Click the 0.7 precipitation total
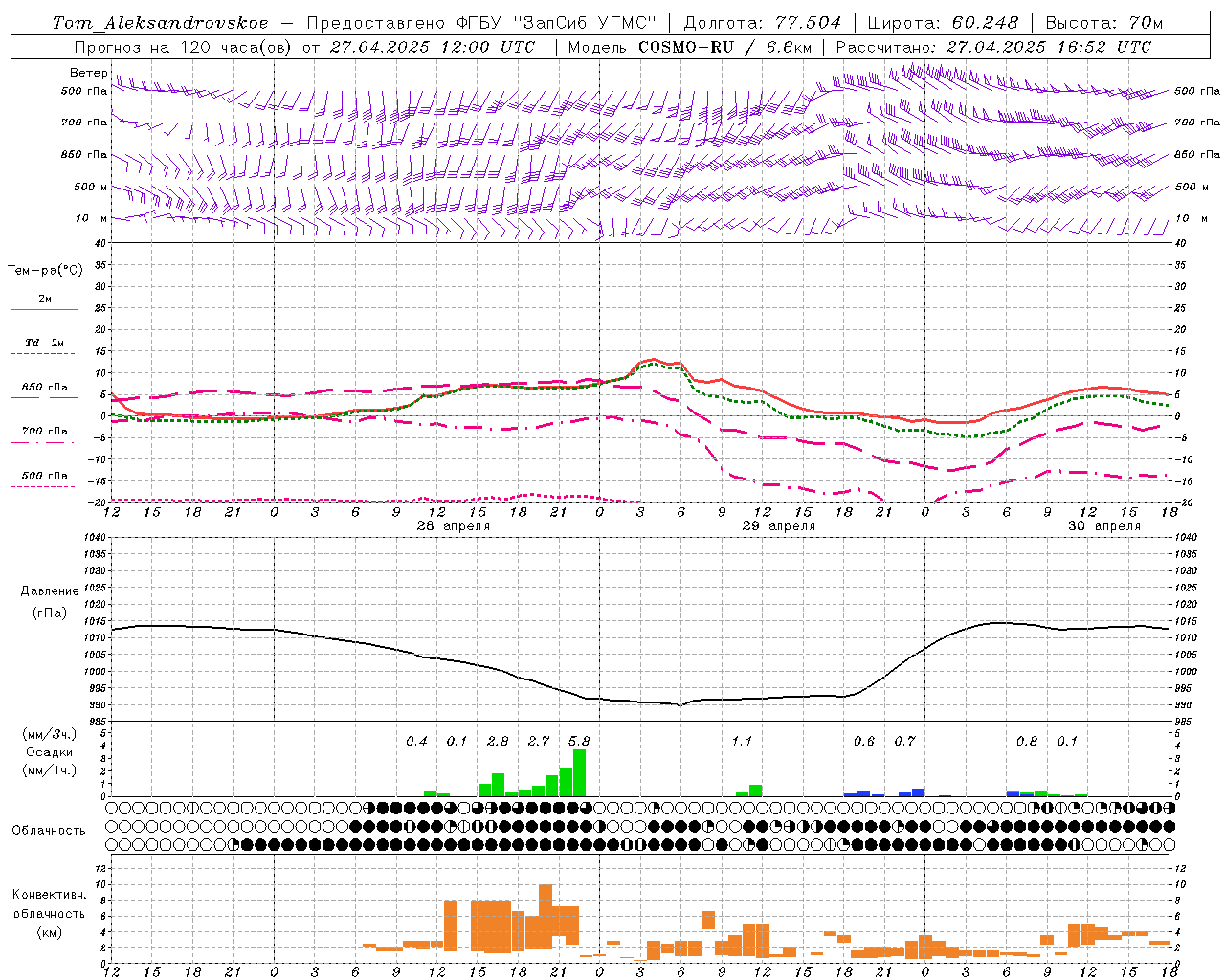The width and height of the screenshot is (1225, 980). pyautogui.click(x=904, y=742)
